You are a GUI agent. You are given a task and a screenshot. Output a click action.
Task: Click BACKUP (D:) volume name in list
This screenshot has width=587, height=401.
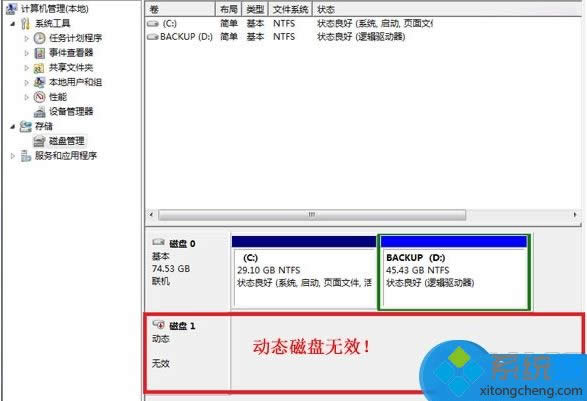click(x=186, y=37)
